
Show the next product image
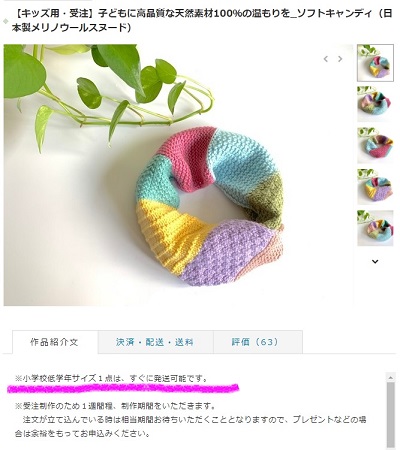pyautogui.click(x=340, y=59)
